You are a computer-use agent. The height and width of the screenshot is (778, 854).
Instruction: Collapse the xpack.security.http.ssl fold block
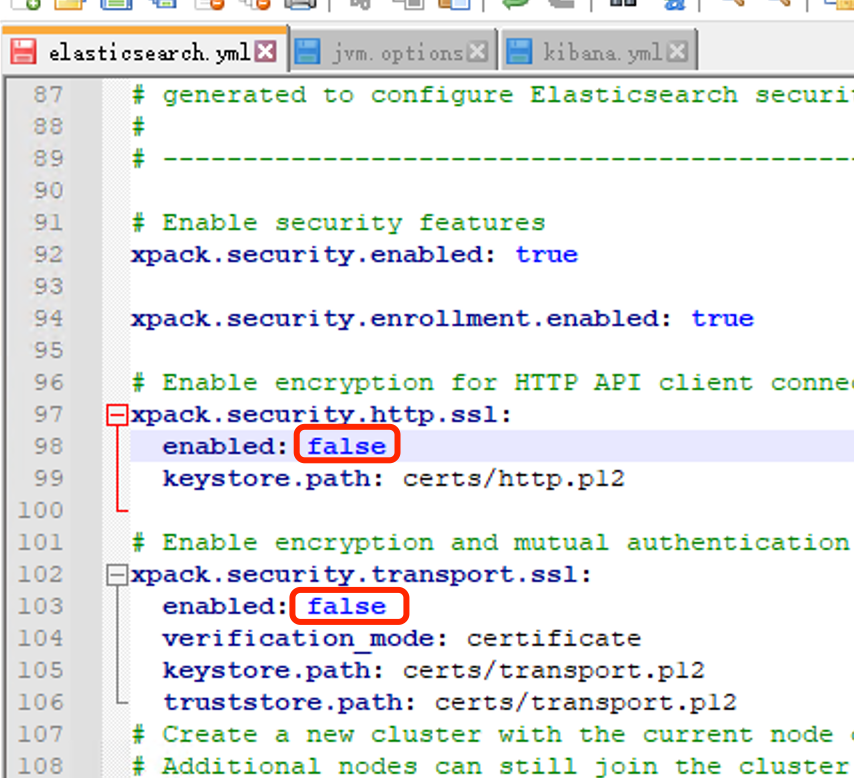117,415
